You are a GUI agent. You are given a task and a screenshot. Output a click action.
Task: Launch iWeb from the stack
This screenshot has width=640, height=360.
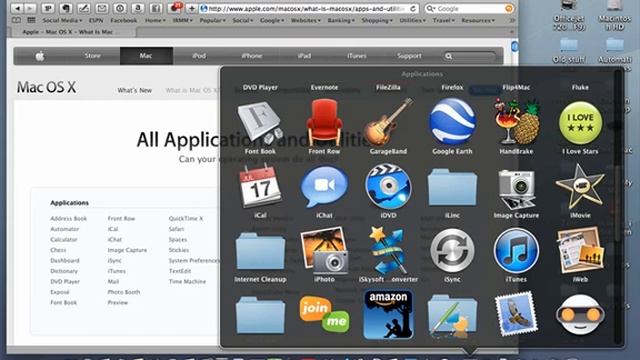coord(580,251)
